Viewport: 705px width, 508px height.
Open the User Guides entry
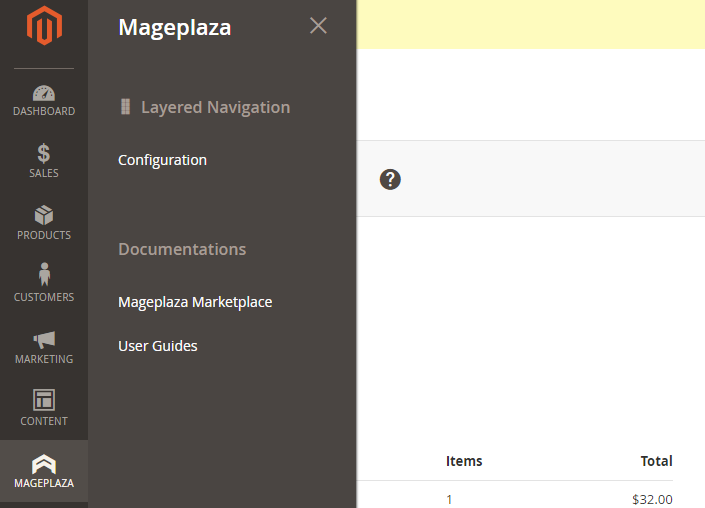158,346
